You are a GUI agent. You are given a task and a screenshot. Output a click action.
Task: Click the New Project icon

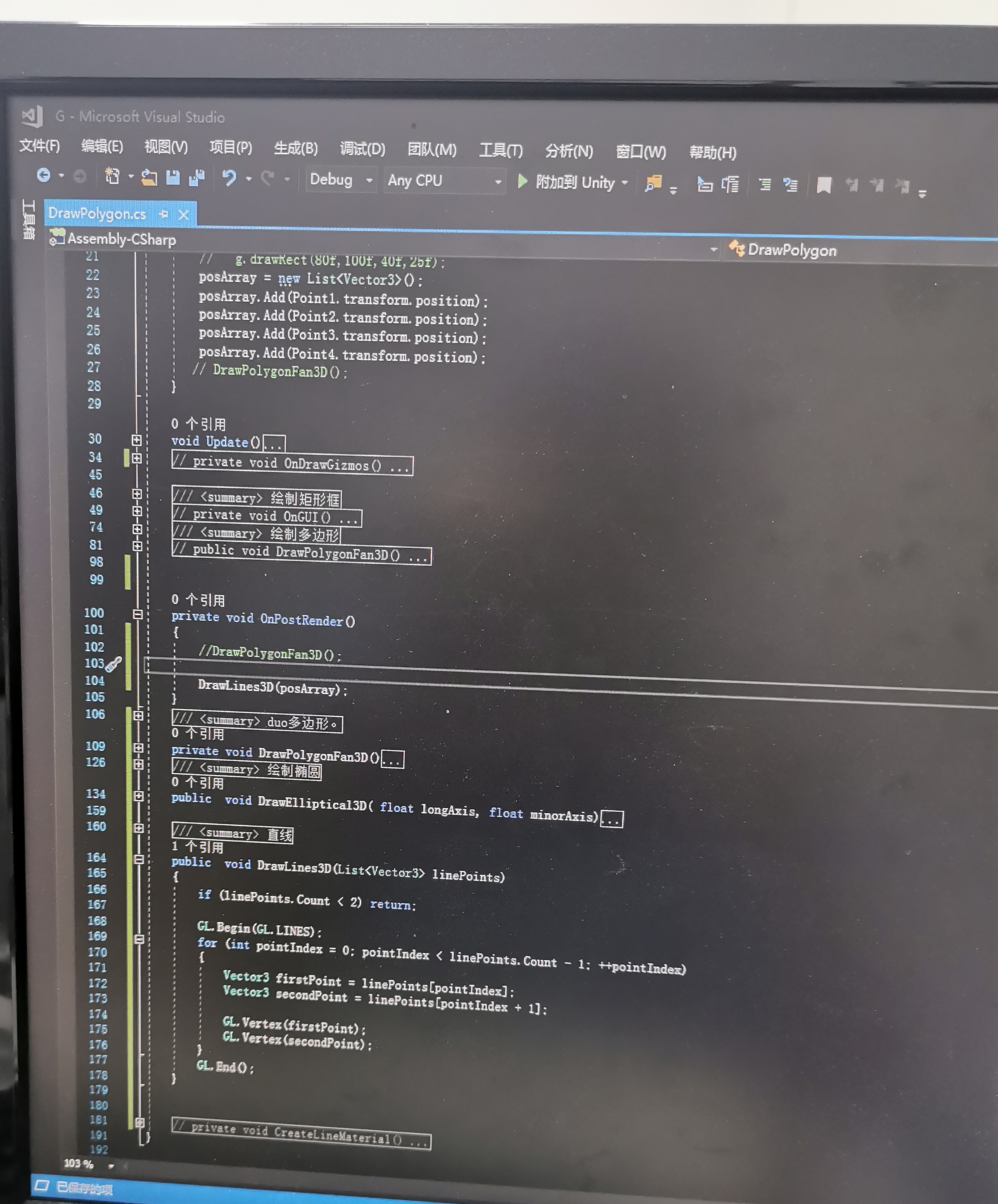112,177
